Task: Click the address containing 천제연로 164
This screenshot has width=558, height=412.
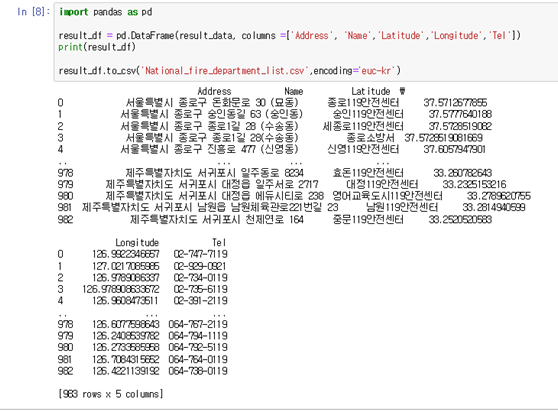Action: point(217,220)
